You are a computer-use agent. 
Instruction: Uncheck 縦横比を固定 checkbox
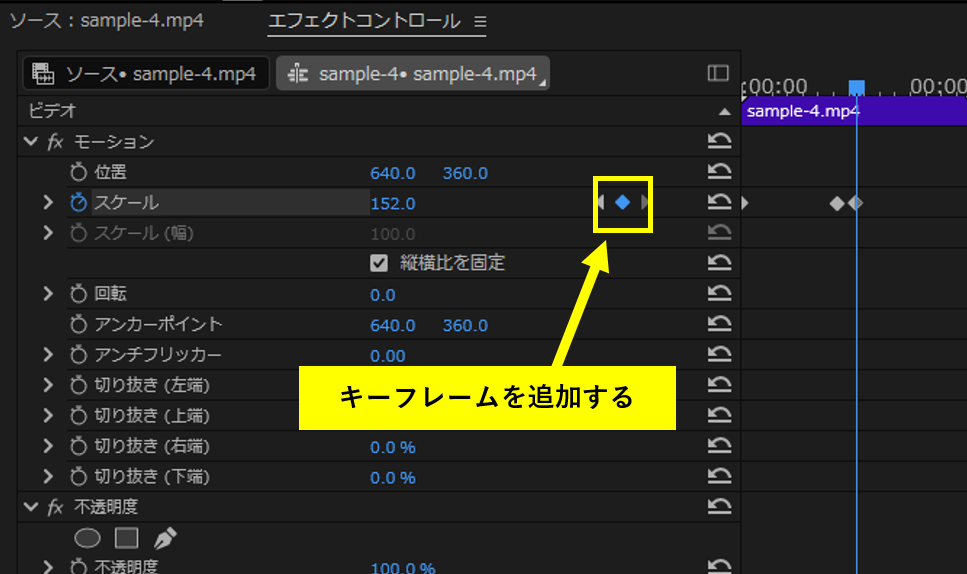(x=379, y=263)
